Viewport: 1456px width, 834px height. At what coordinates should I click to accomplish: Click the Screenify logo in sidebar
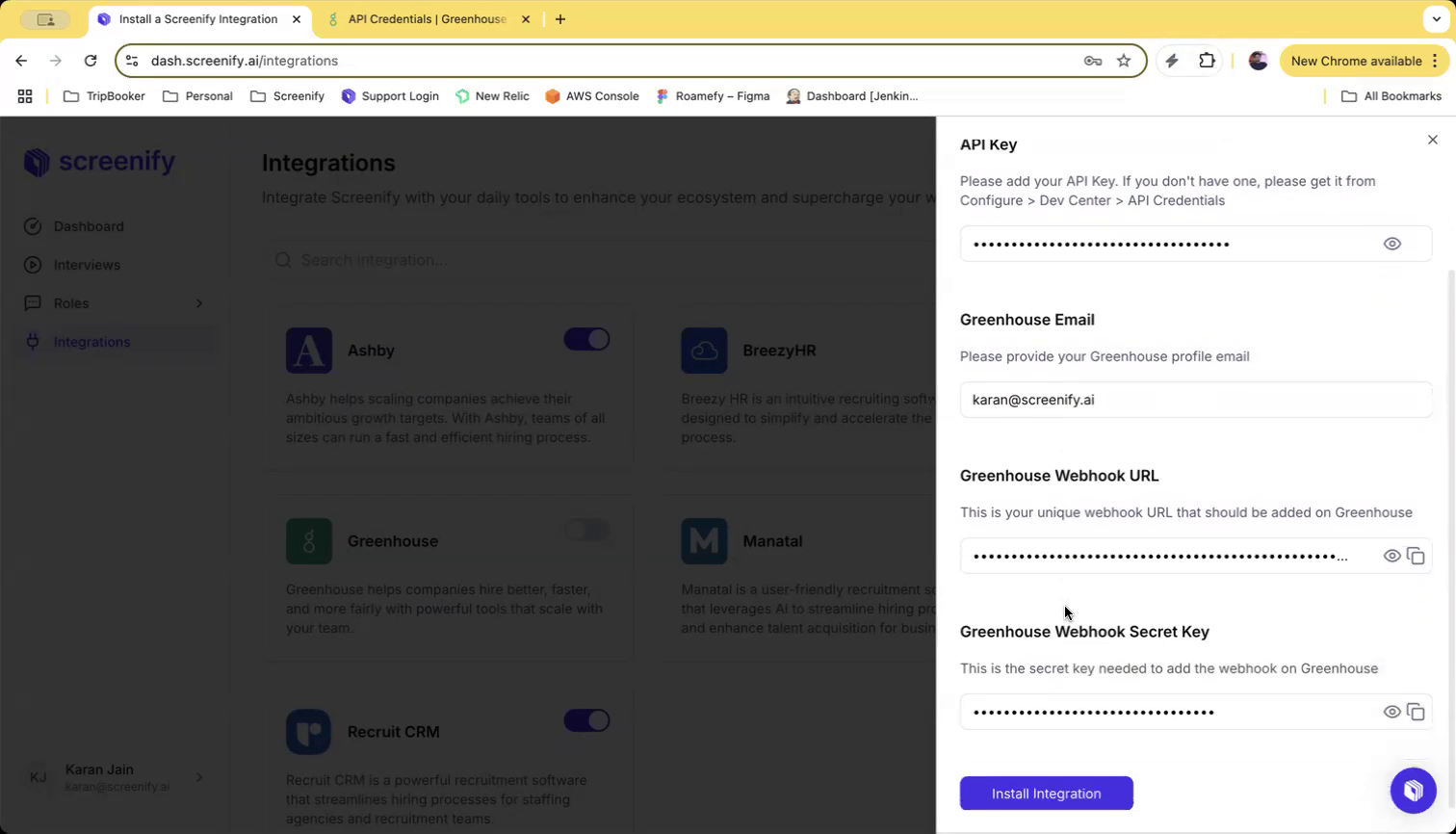click(x=99, y=162)
